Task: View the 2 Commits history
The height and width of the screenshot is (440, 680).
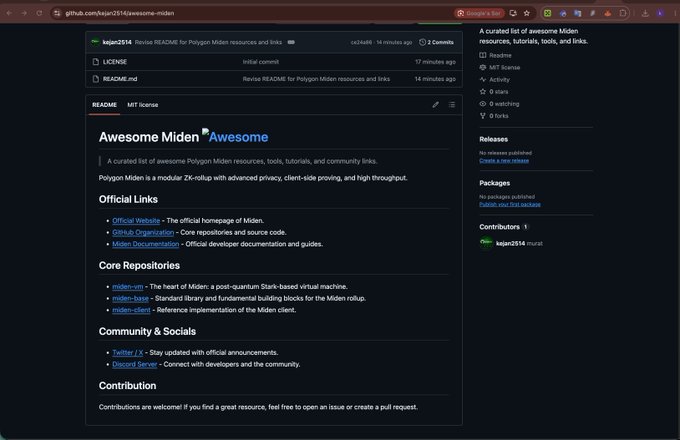Action: coord(436,42)
